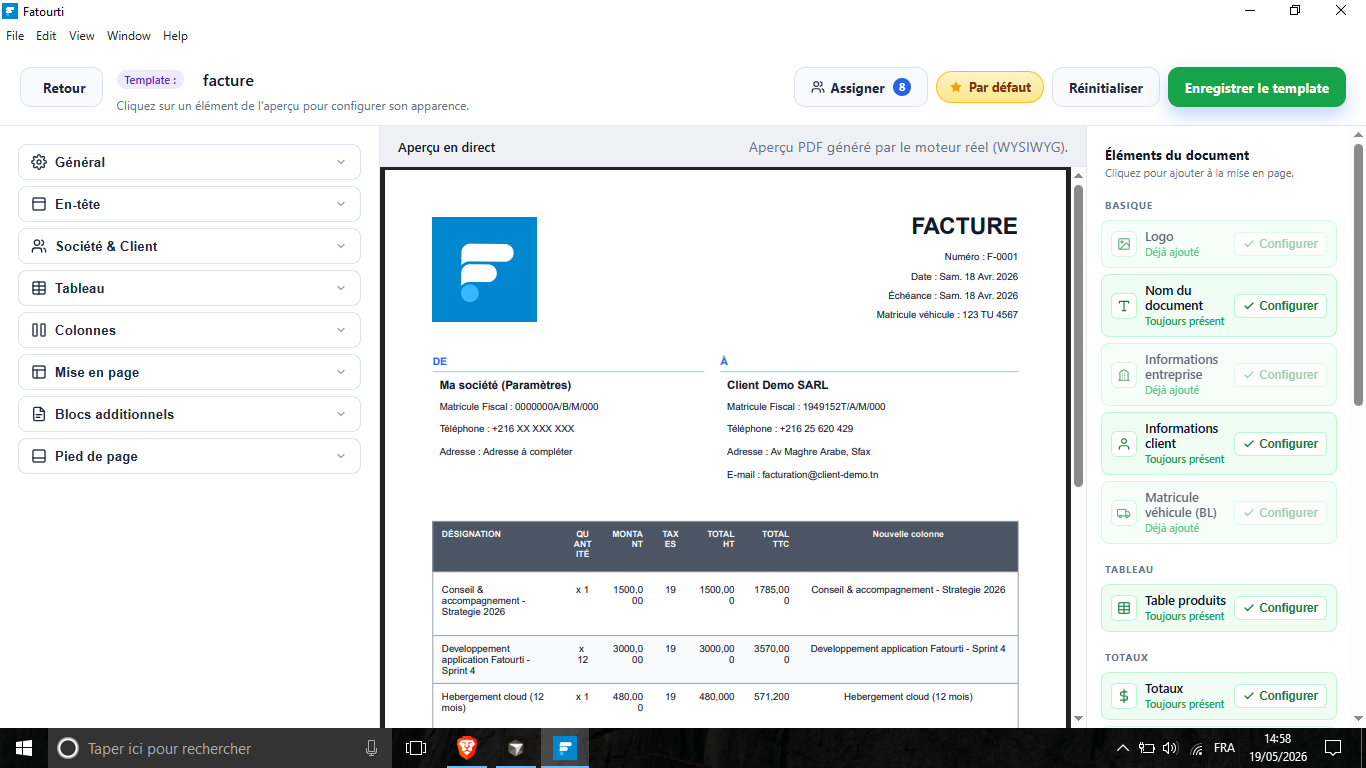Click the Informations entreprise building icon
This screenshot has width=1366, height=768.
(1124, 375)
